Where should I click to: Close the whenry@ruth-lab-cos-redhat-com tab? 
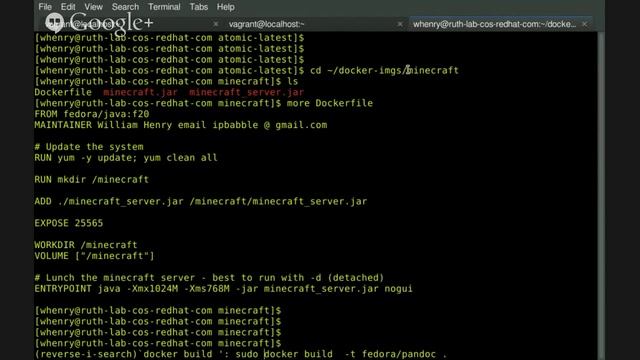(x=584, y=24)
